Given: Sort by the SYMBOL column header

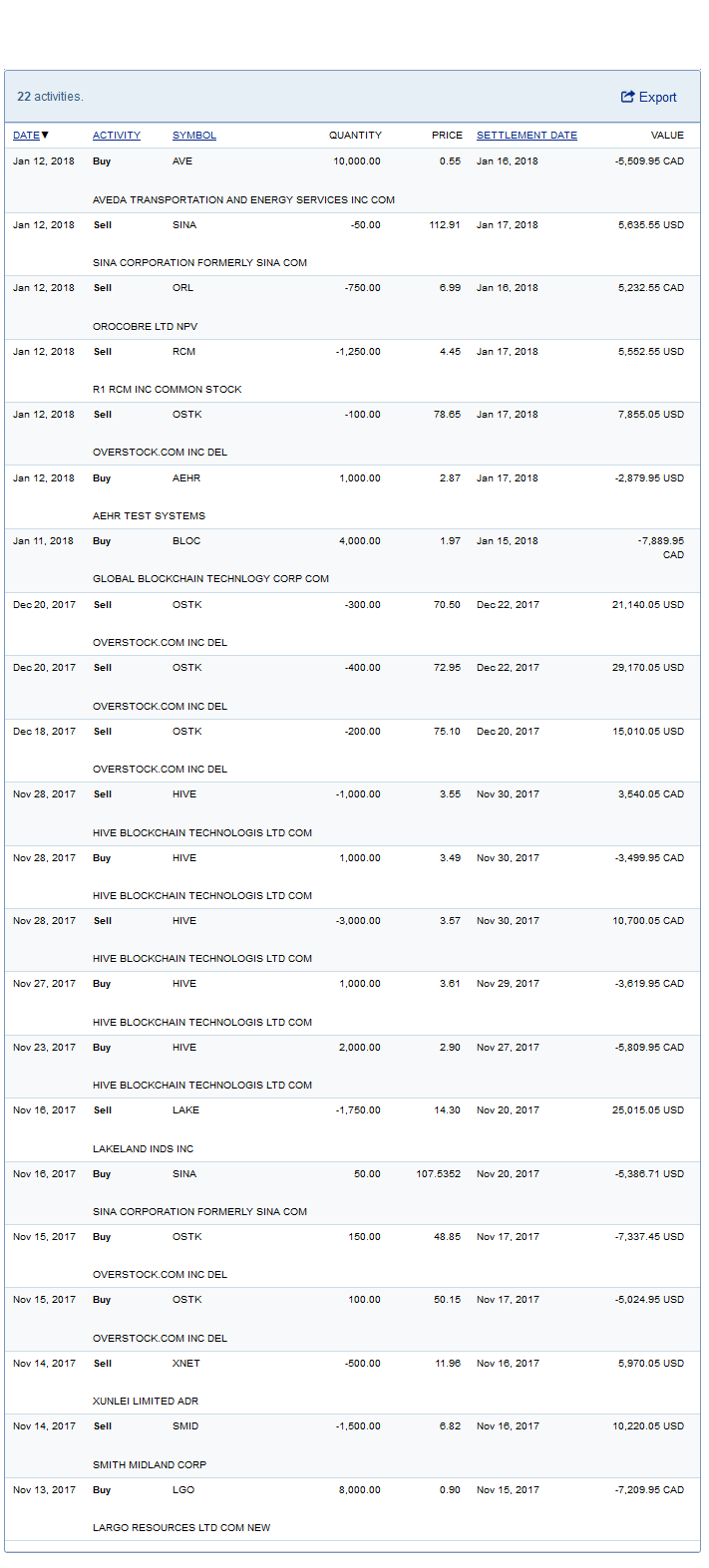Looking at the screenshot, I should [x=194, y=136].
